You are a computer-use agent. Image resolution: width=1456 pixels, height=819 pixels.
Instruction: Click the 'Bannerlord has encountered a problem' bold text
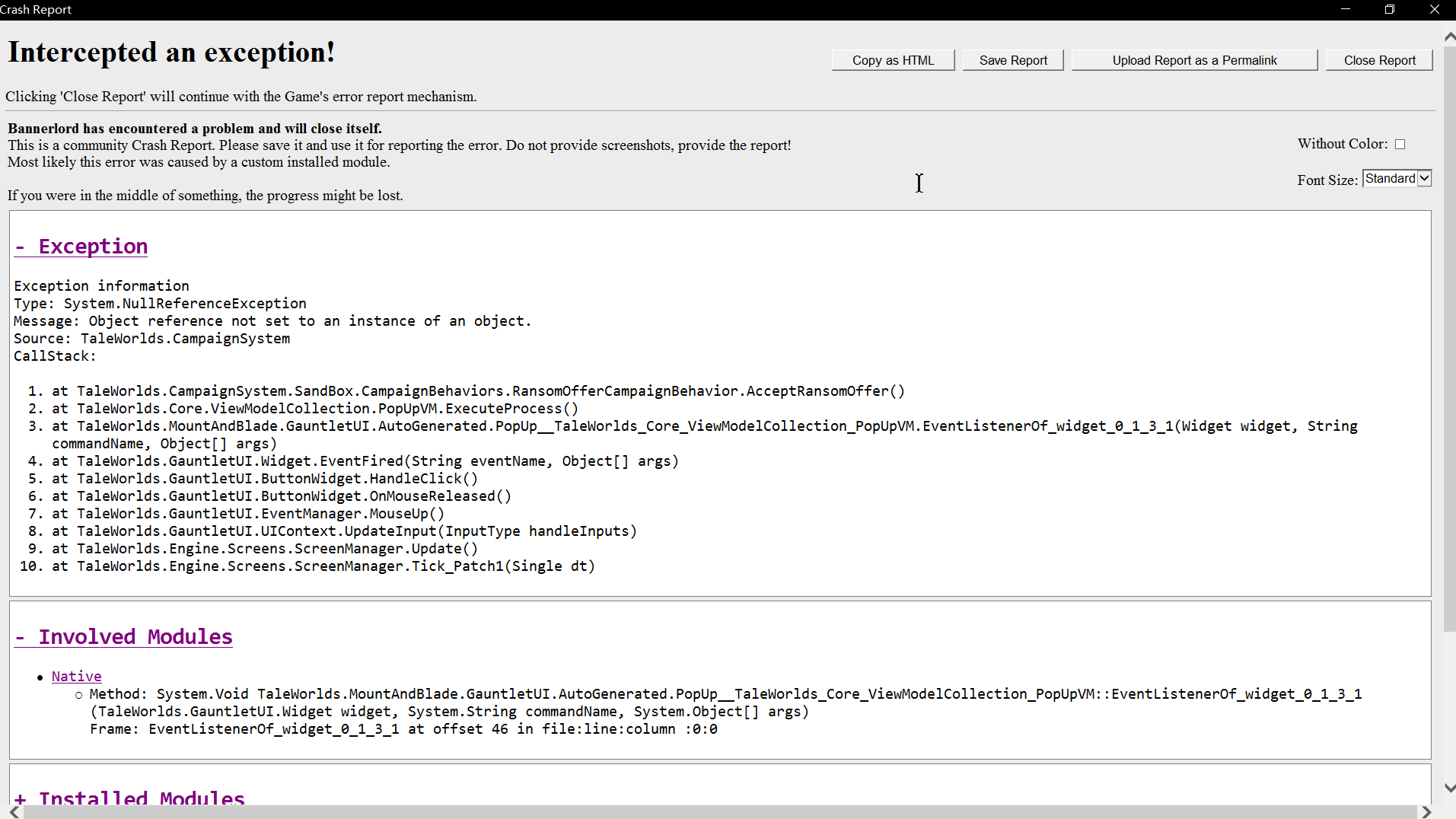[x=195, y=129]
